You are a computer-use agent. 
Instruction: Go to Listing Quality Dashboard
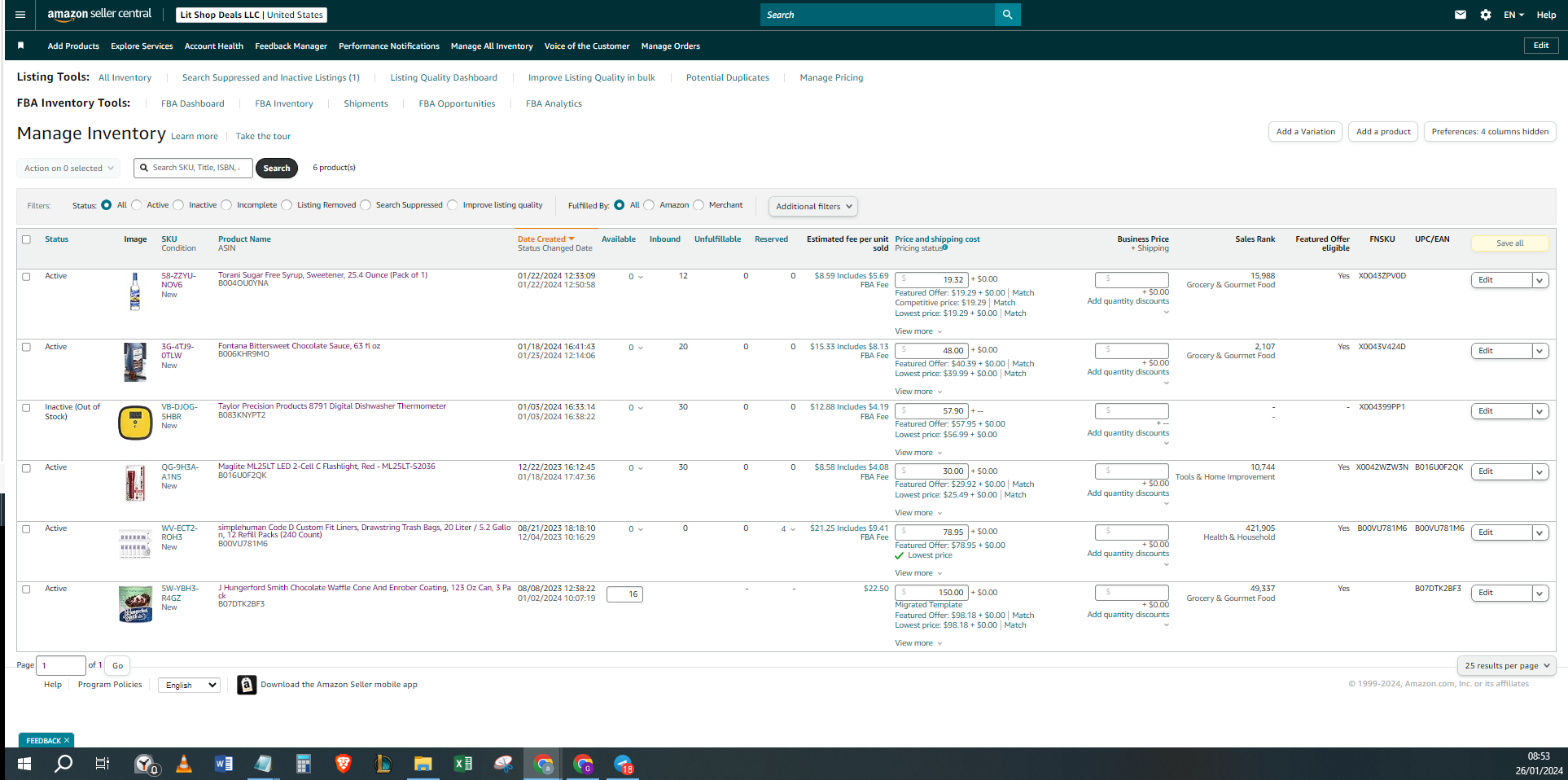pyautogui.click(x=444, y=78)
